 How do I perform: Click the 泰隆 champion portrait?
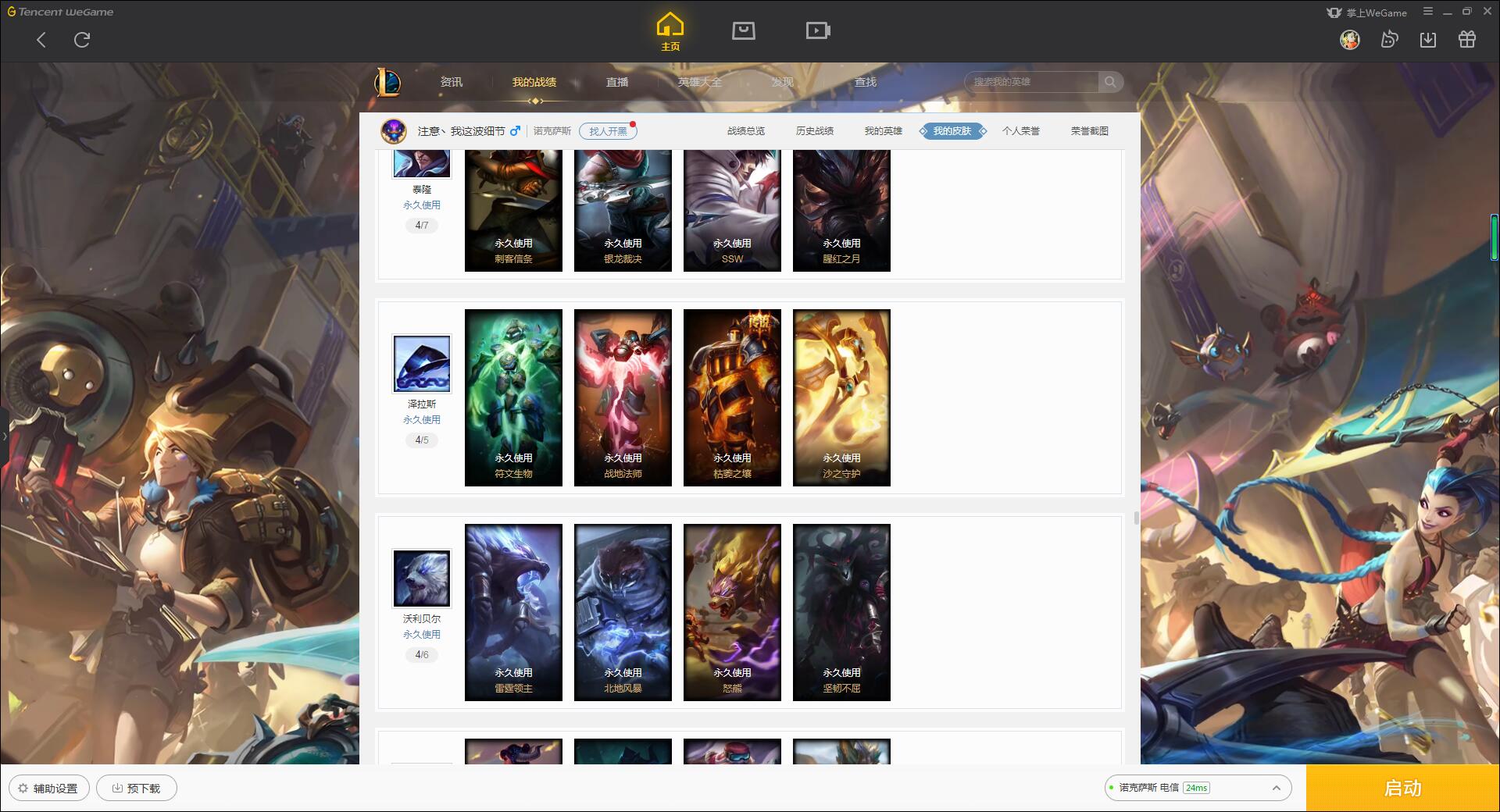pos(422,164)
